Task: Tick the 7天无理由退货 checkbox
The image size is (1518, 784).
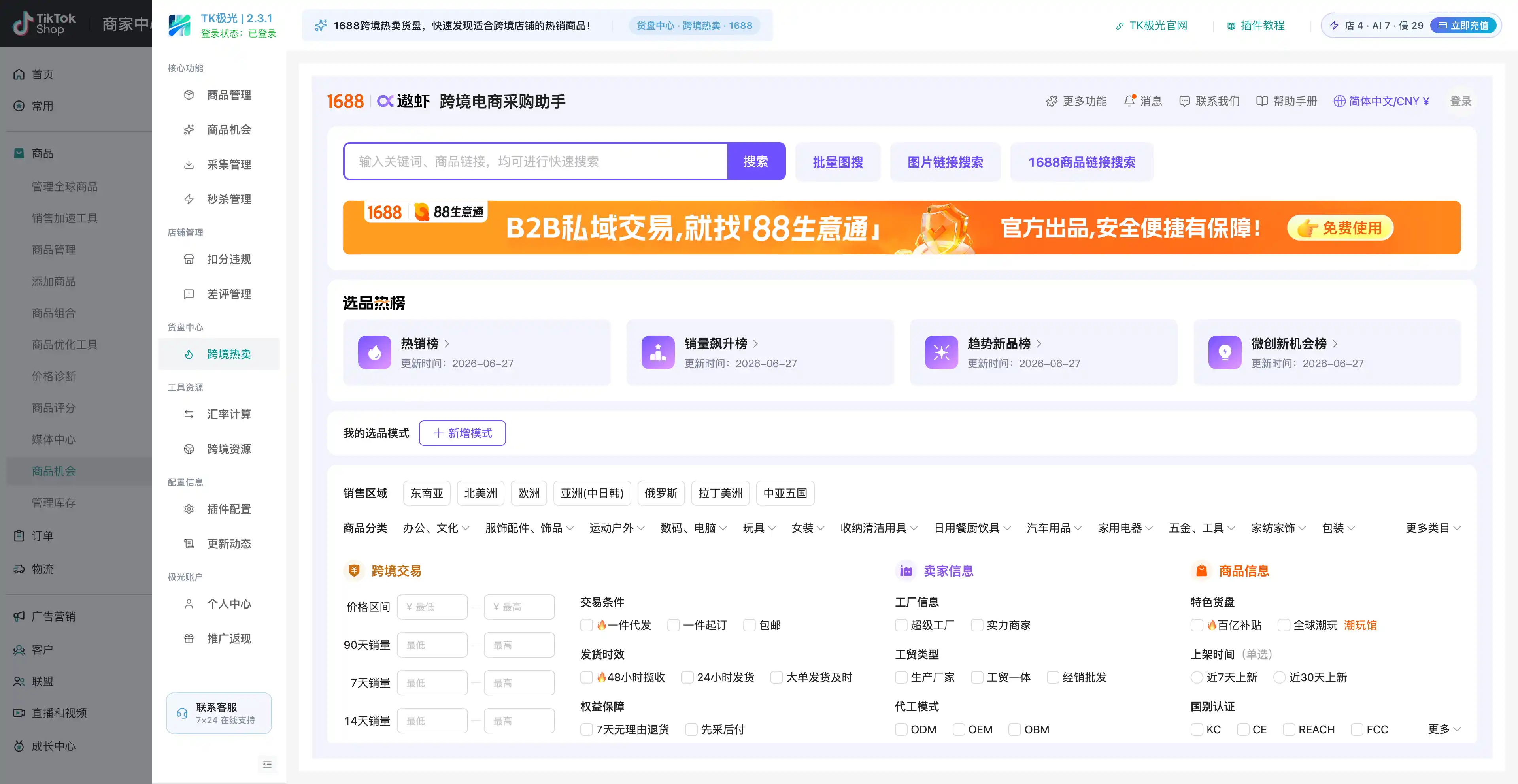Action: [x=586, y=730]
